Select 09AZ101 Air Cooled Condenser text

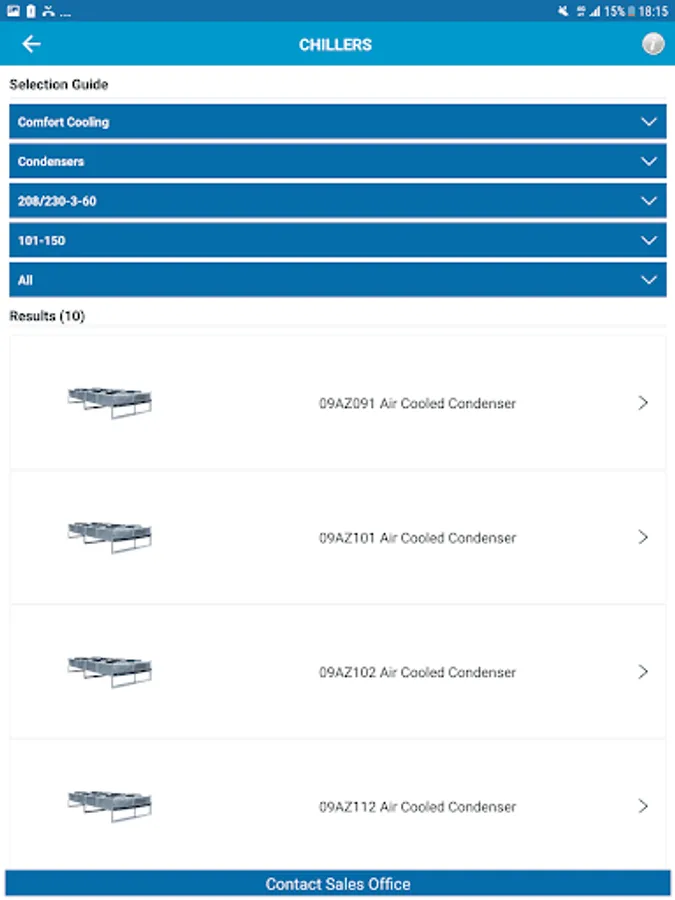pyautogui.click(x=417, y=538)
